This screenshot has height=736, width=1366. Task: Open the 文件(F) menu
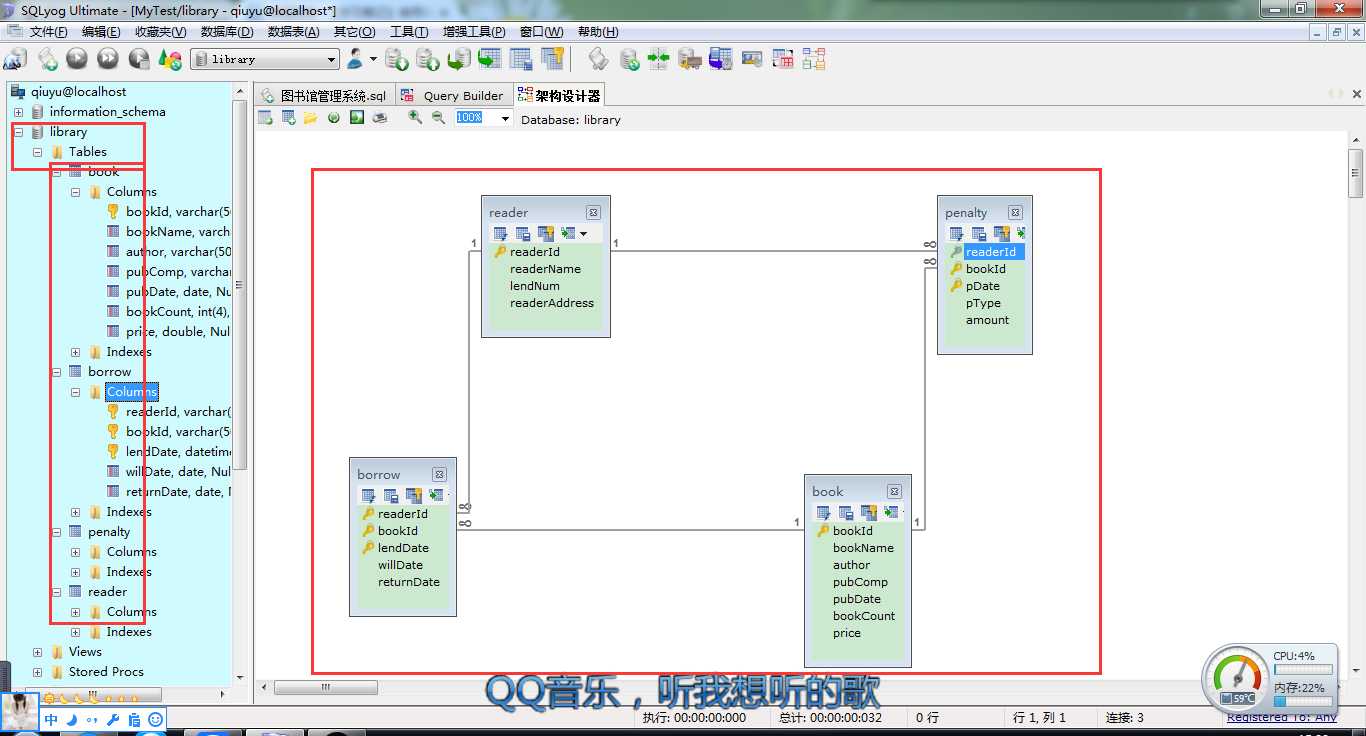[48, 32]
